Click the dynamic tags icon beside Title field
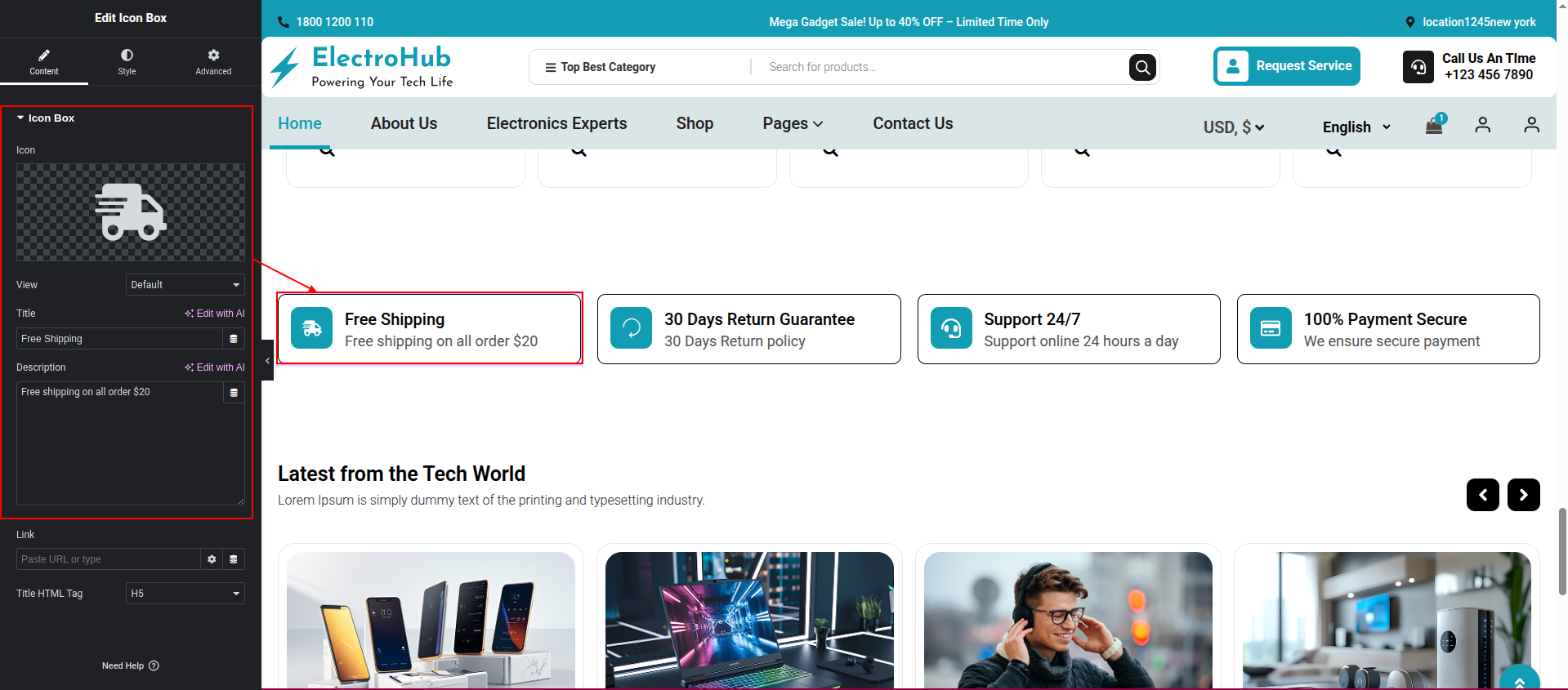The width and height of the screenshot is (1568, 690). coord(234,339)
